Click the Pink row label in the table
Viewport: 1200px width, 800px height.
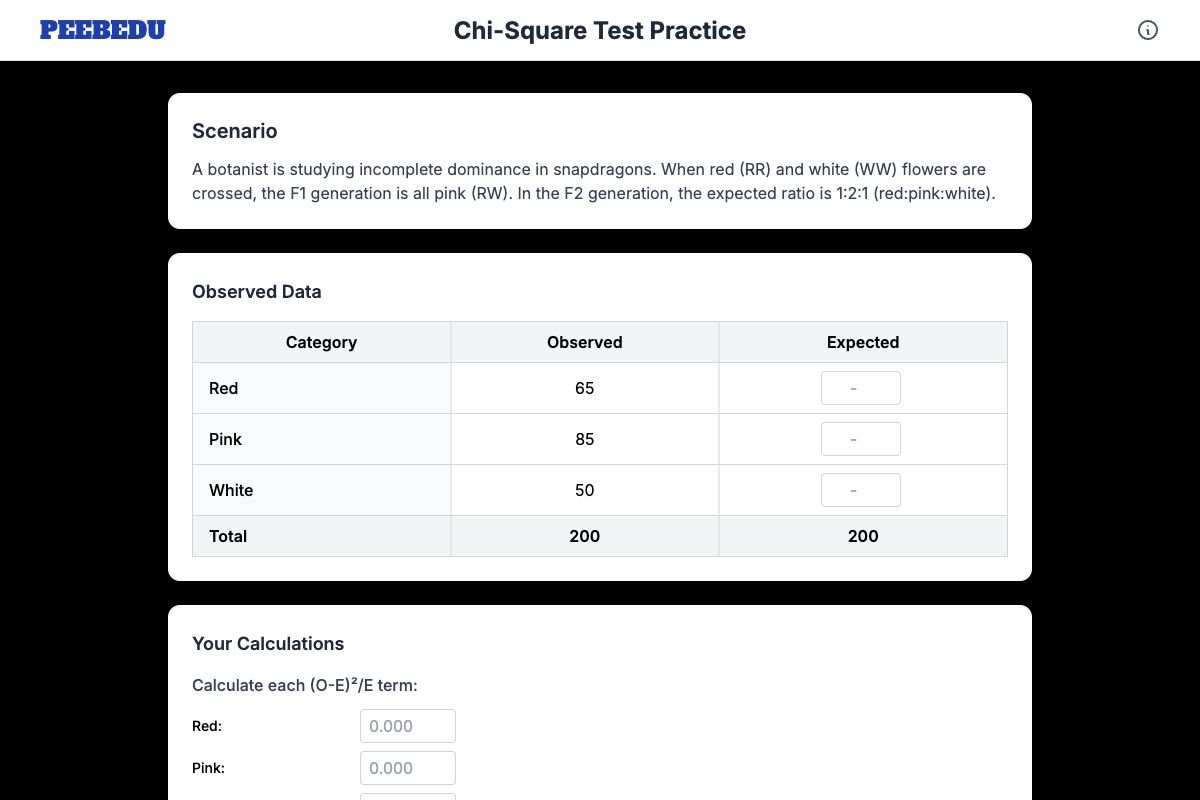[x=225, y=438]
